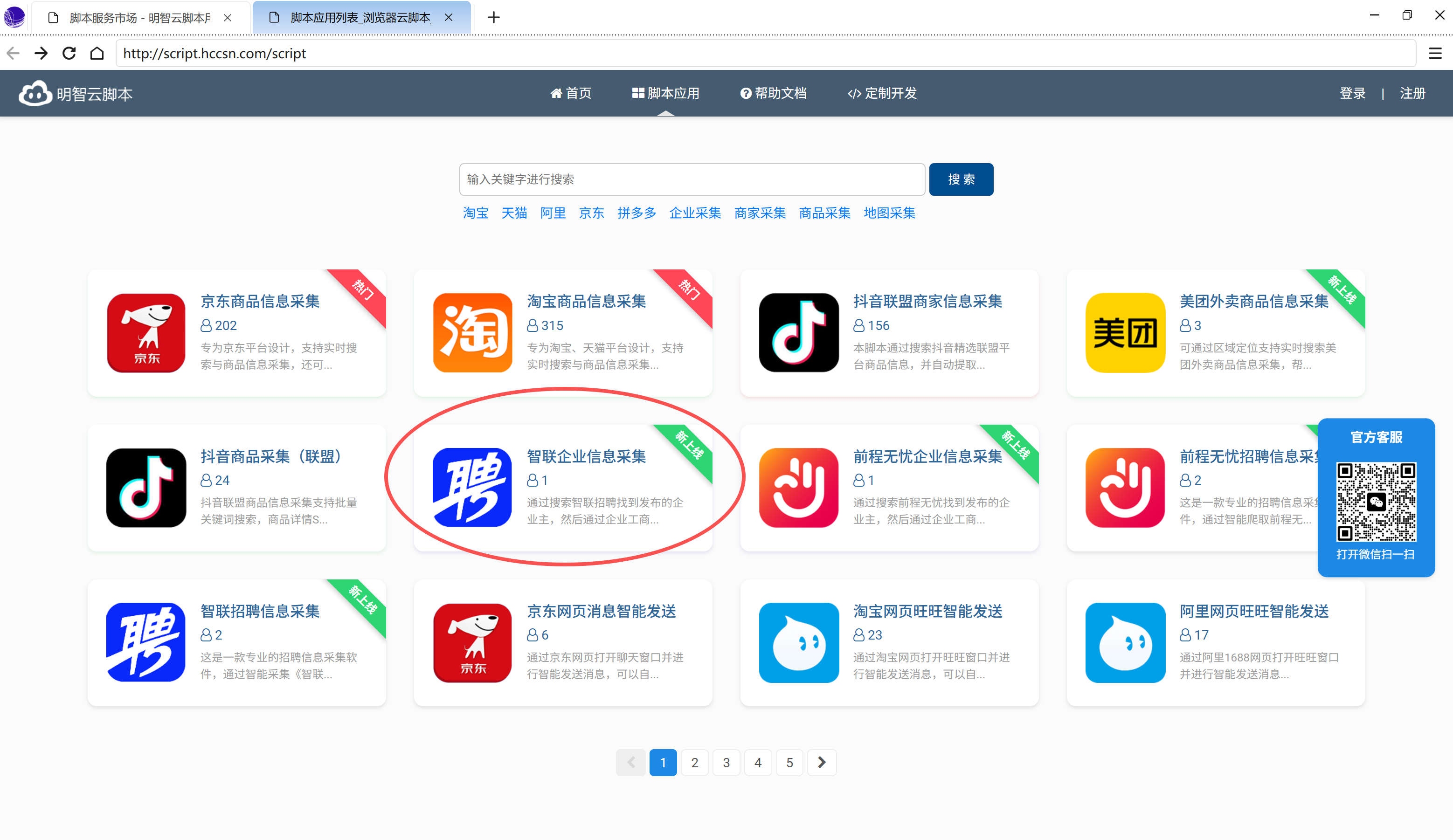Select current pagination page 1

[663, 762]
